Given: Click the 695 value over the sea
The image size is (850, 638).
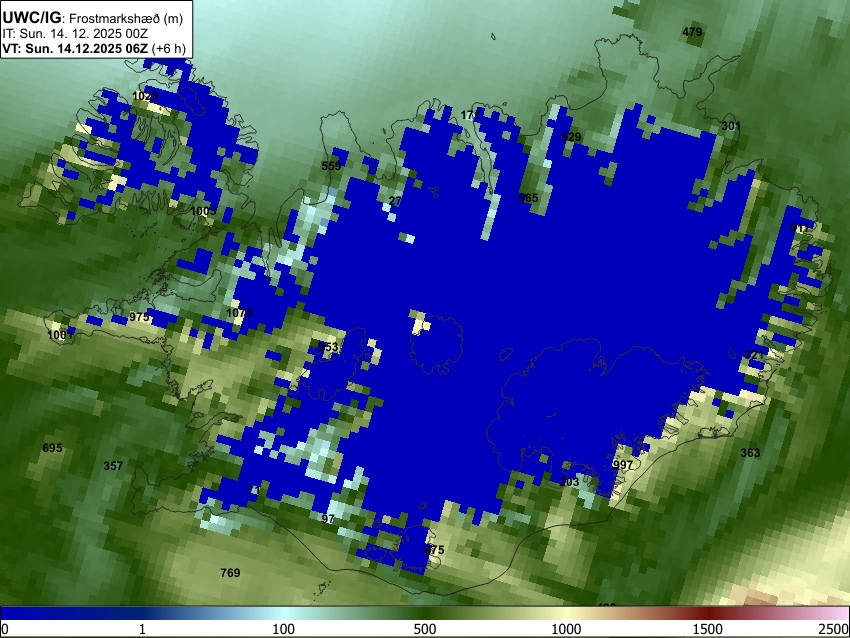Looking at the screenshot, I should (x=52, y=448).
